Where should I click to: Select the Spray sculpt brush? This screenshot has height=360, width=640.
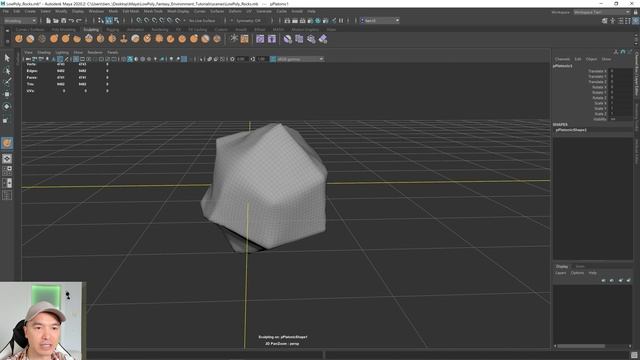(100, 39)
